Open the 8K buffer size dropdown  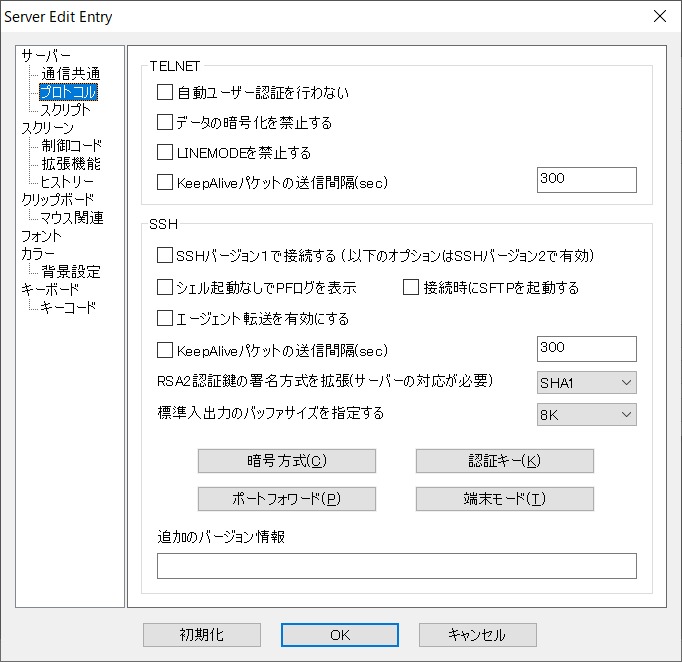click(x=587, y=415)
